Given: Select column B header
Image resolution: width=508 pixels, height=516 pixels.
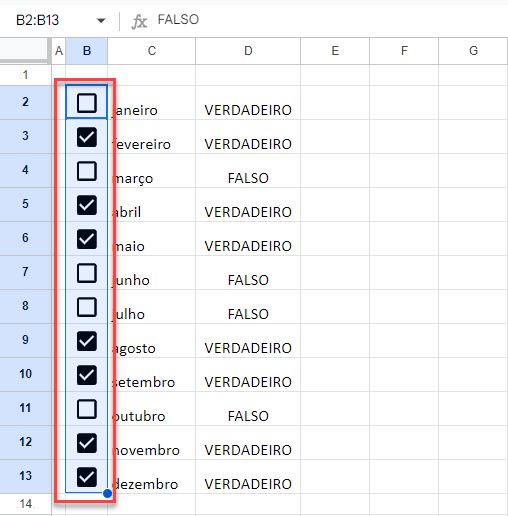Looking at the screenshot, I should coord(87,51).
